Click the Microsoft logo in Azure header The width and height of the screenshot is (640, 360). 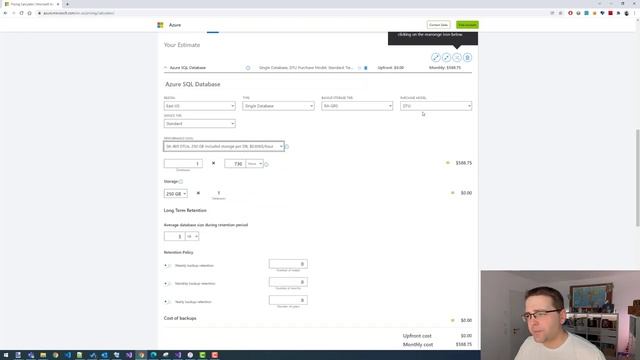160,25
